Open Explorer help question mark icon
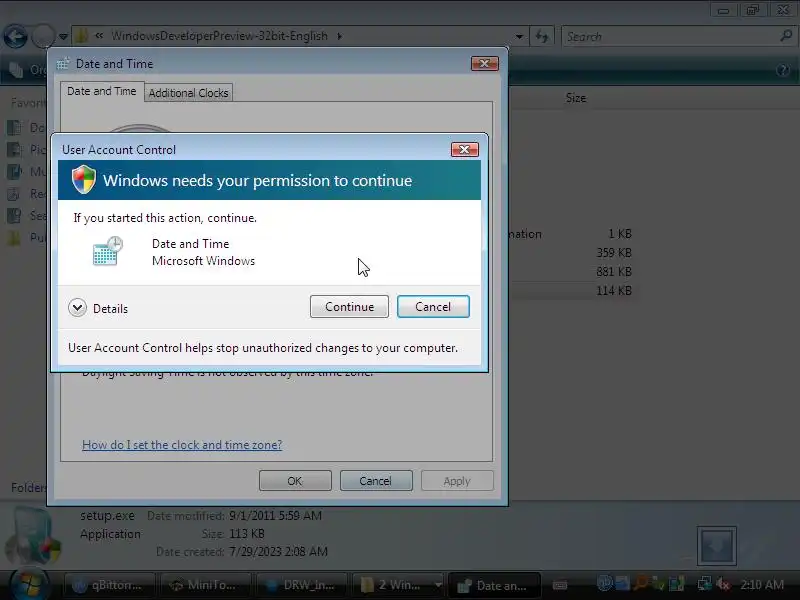800x600 pixels. (x=783, y=70)
